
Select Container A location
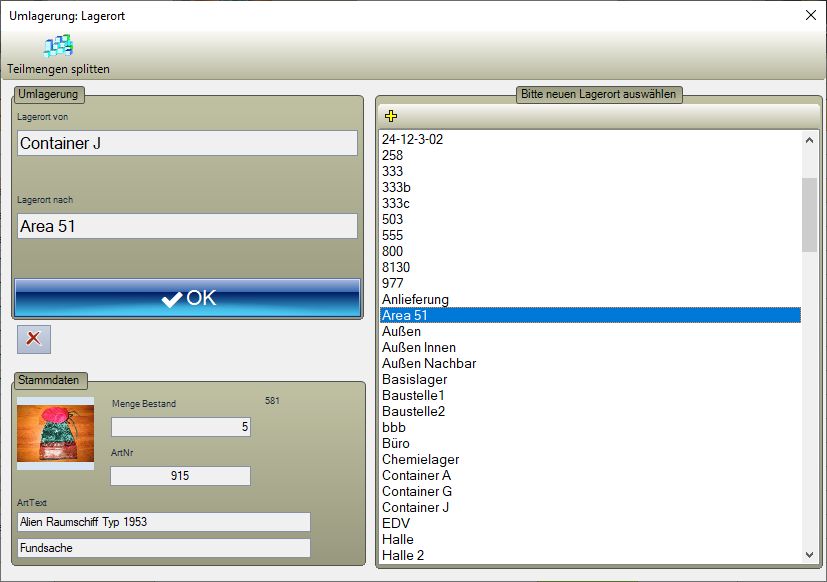tap(590, 475)
